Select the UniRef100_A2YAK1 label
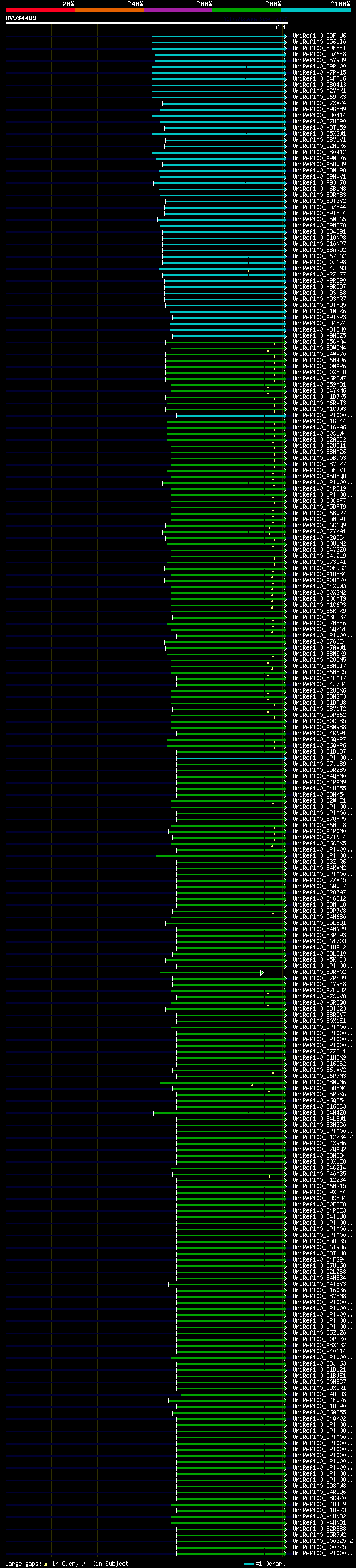 (x=319, y=91)
